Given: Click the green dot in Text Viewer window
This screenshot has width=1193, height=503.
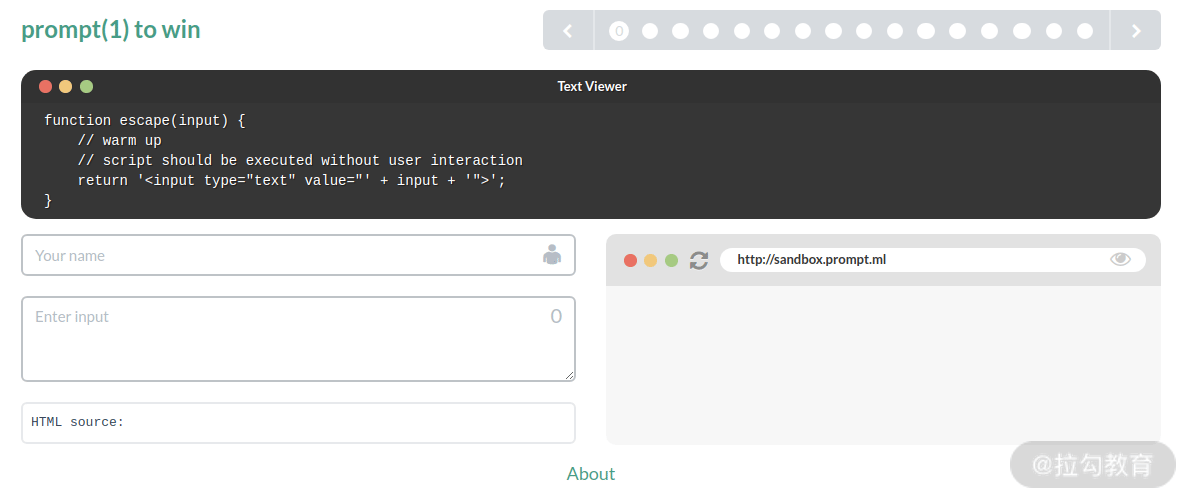Looking at the screenshot, I should click(87, 86).
